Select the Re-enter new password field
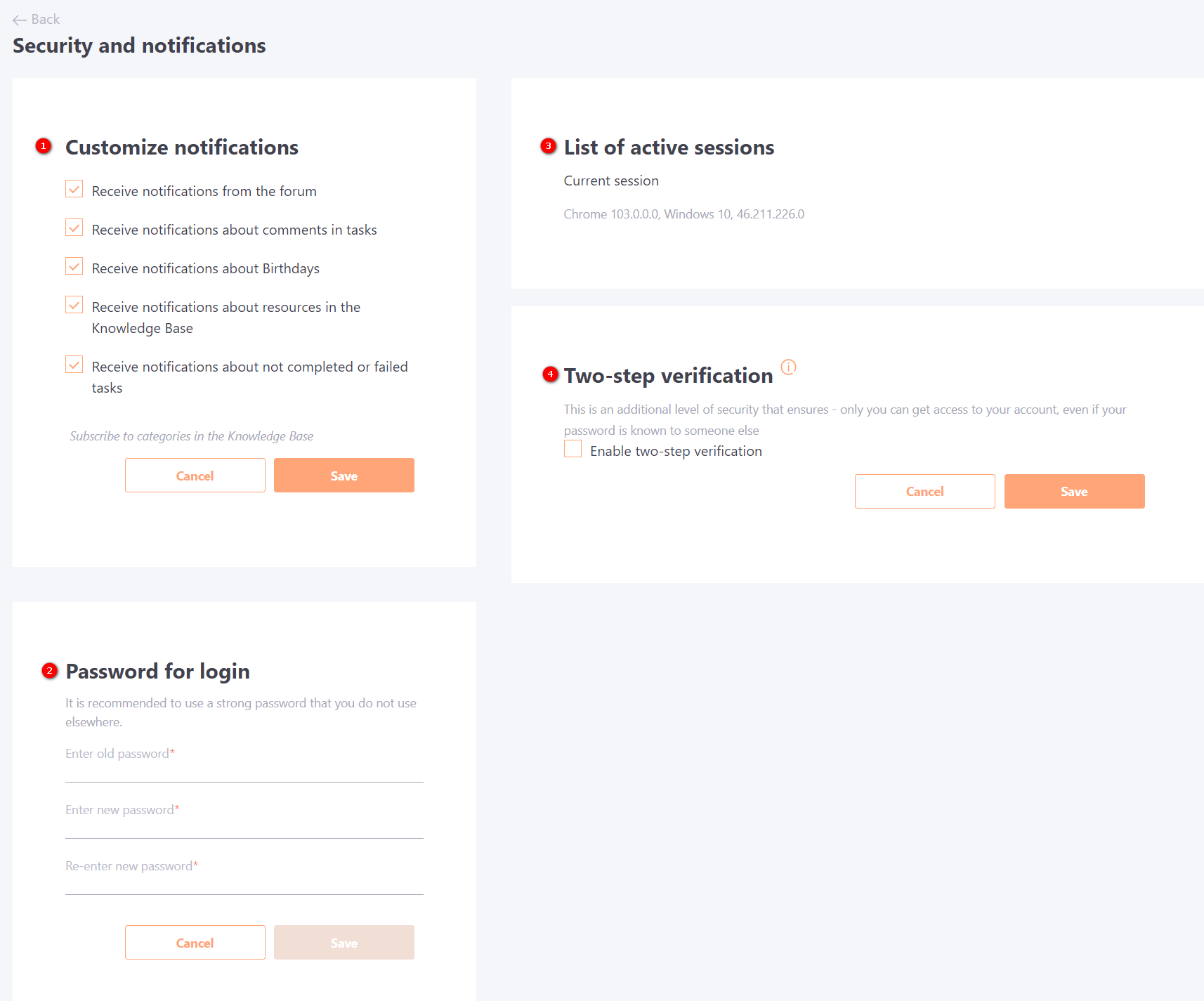 [244, 876]
